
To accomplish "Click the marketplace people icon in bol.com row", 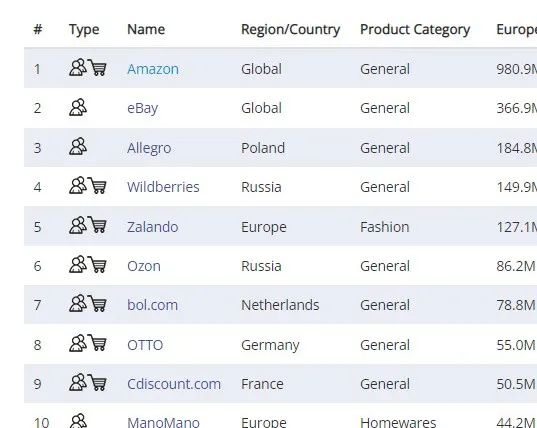I will (x=78, y=303).
